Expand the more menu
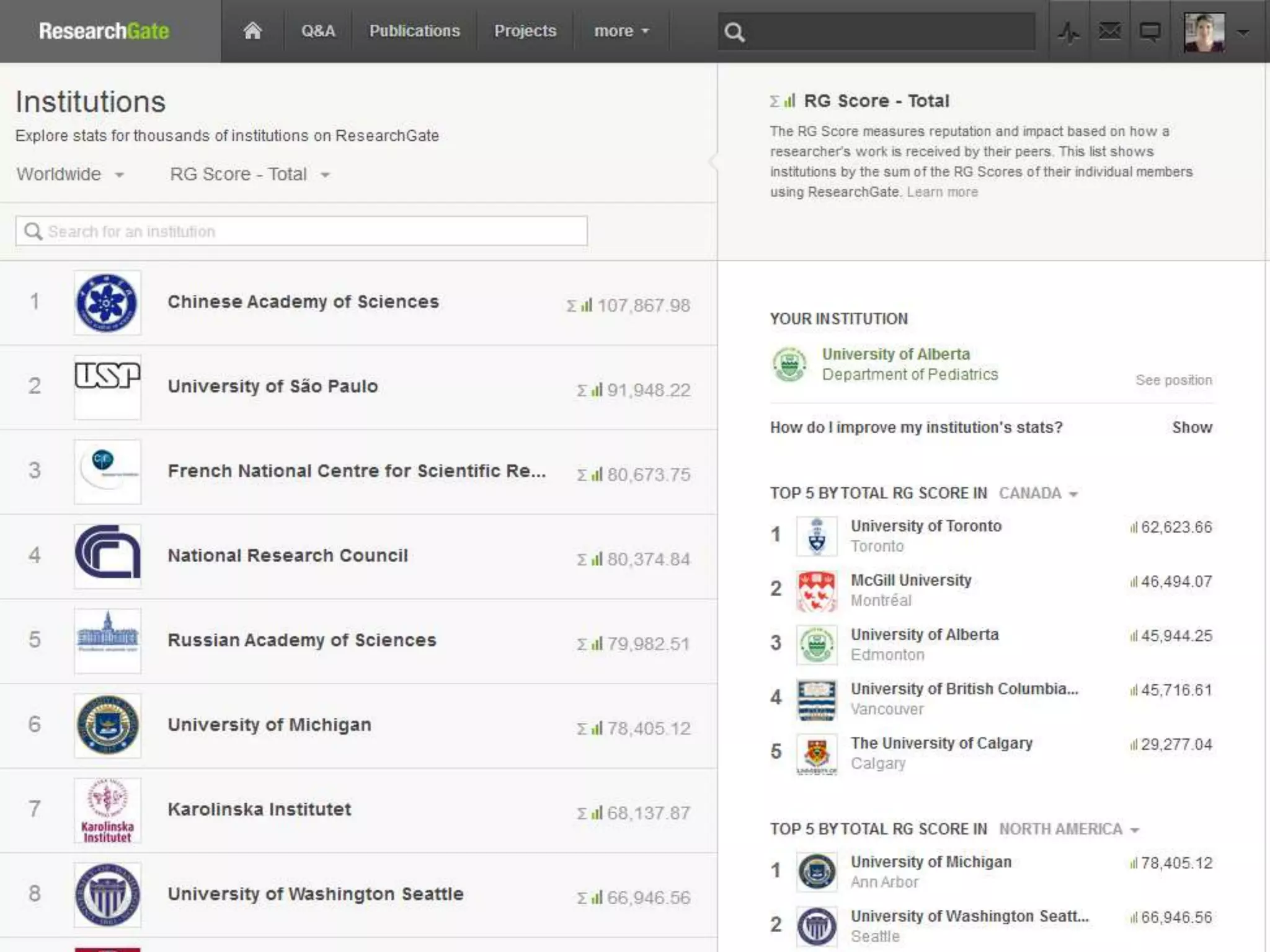 click(621, 31)
